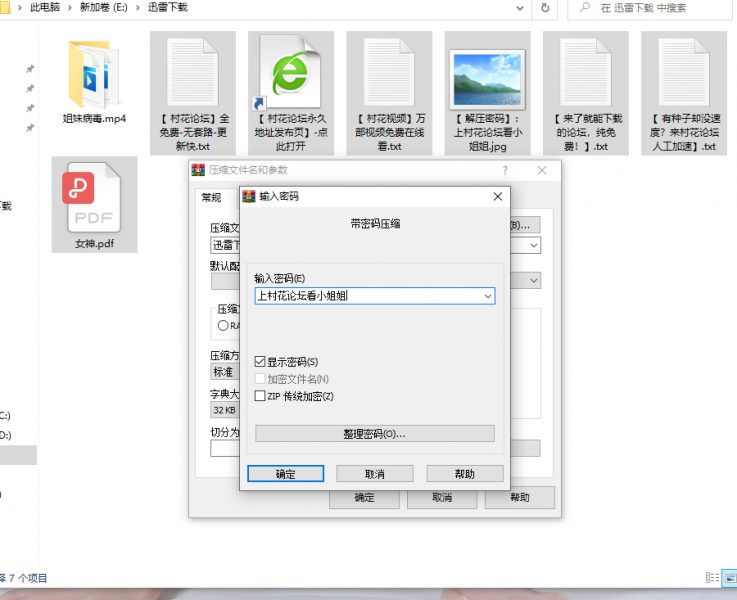Click the 村花论坛永久地址发布页 browser shortcut icon
Screen dimensions: 737x600
[x=290, y=71]
